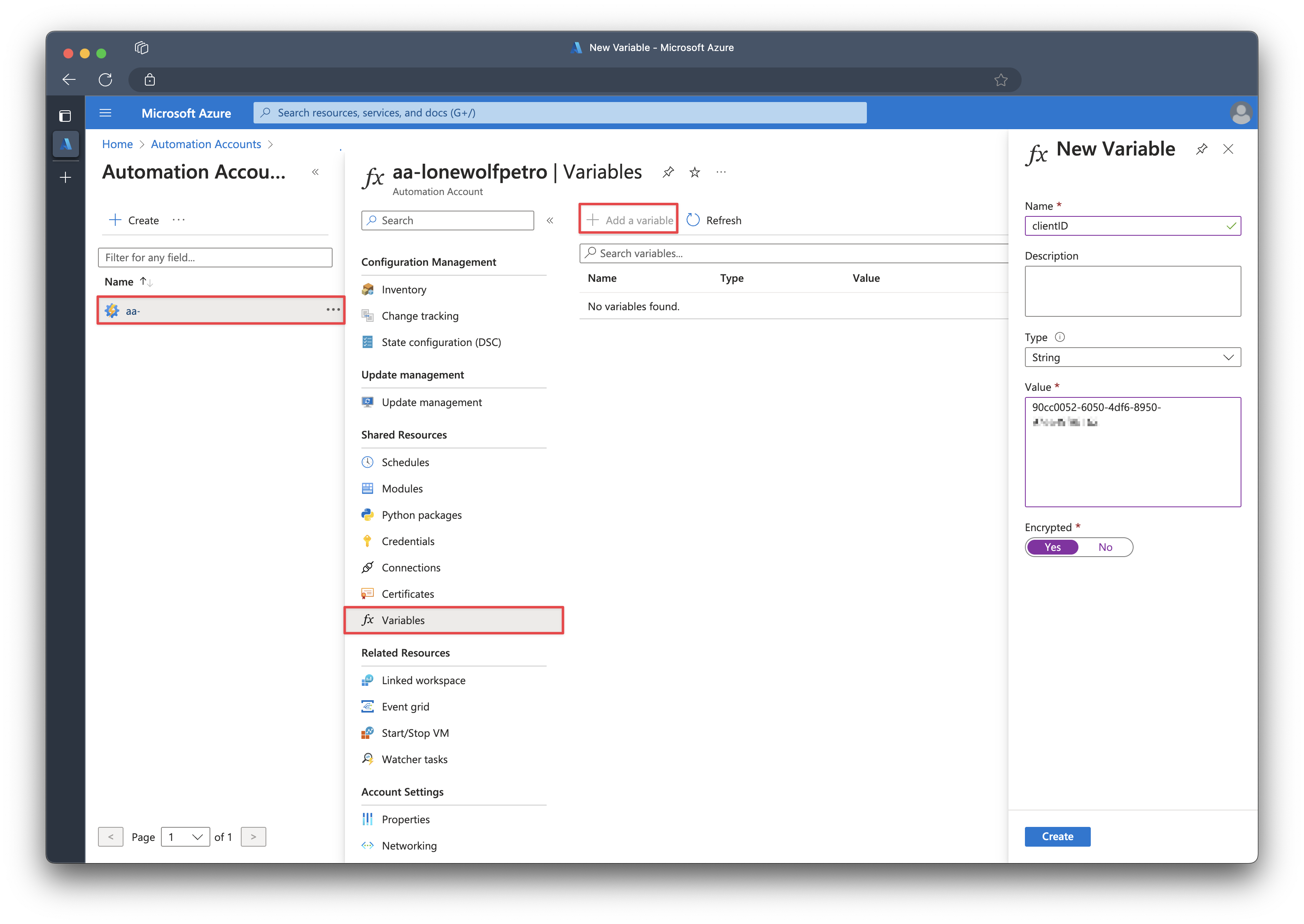Show Type field info tooltip icon
The height and width of the screenshot is (924, 1304).
1059,337
